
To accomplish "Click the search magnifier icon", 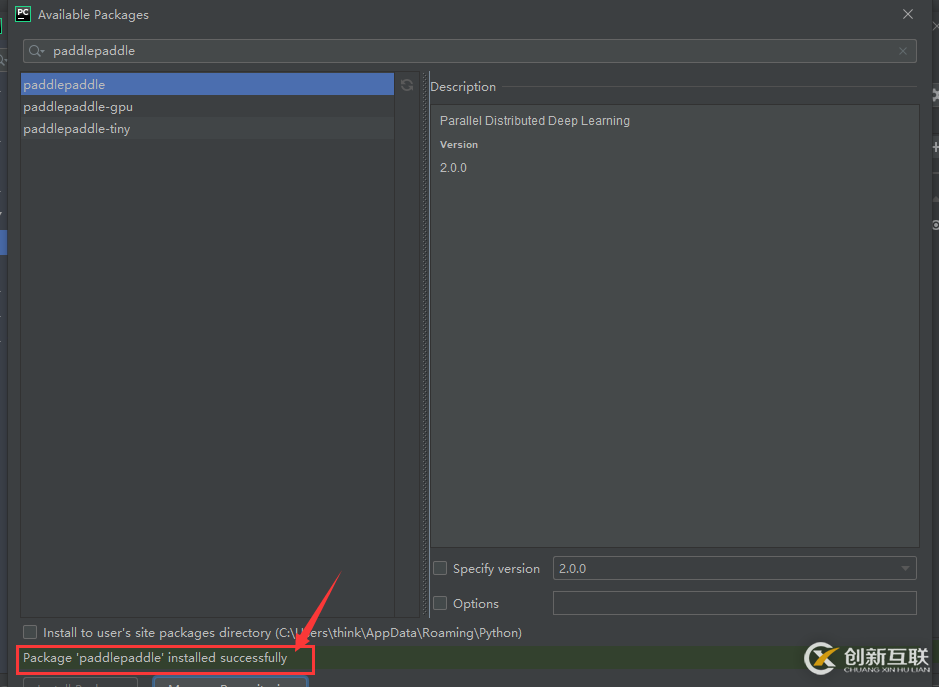I will click(36, 51).
